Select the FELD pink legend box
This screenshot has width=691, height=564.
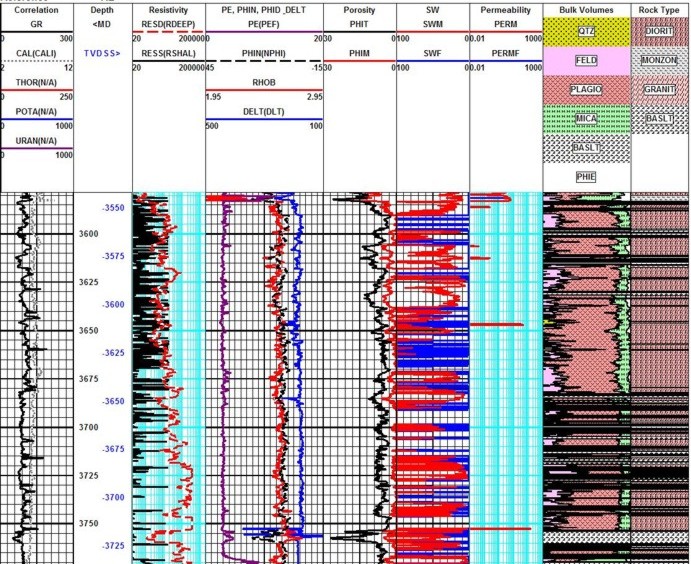587,60
